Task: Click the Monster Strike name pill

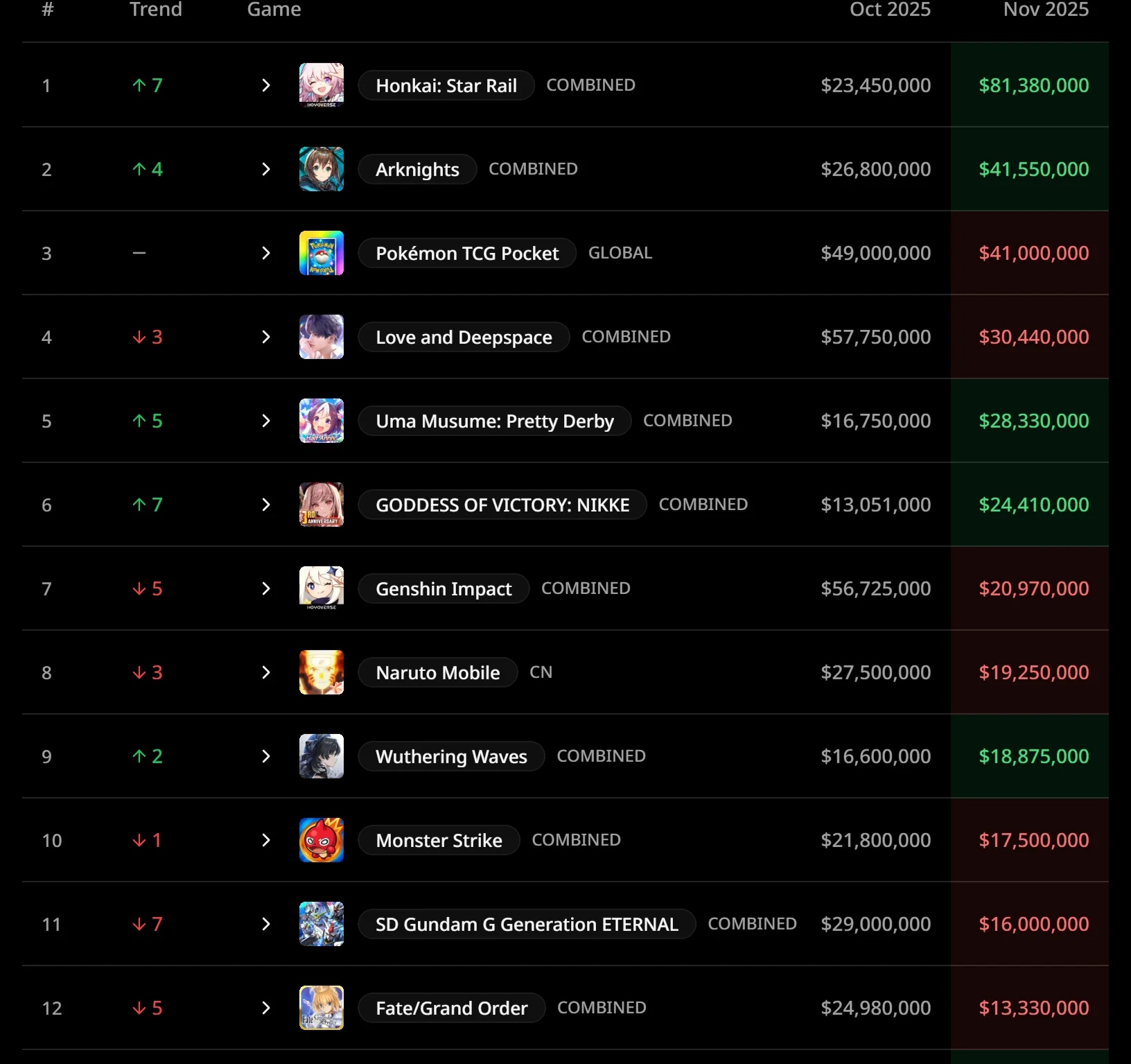Action: click(439, 840)
